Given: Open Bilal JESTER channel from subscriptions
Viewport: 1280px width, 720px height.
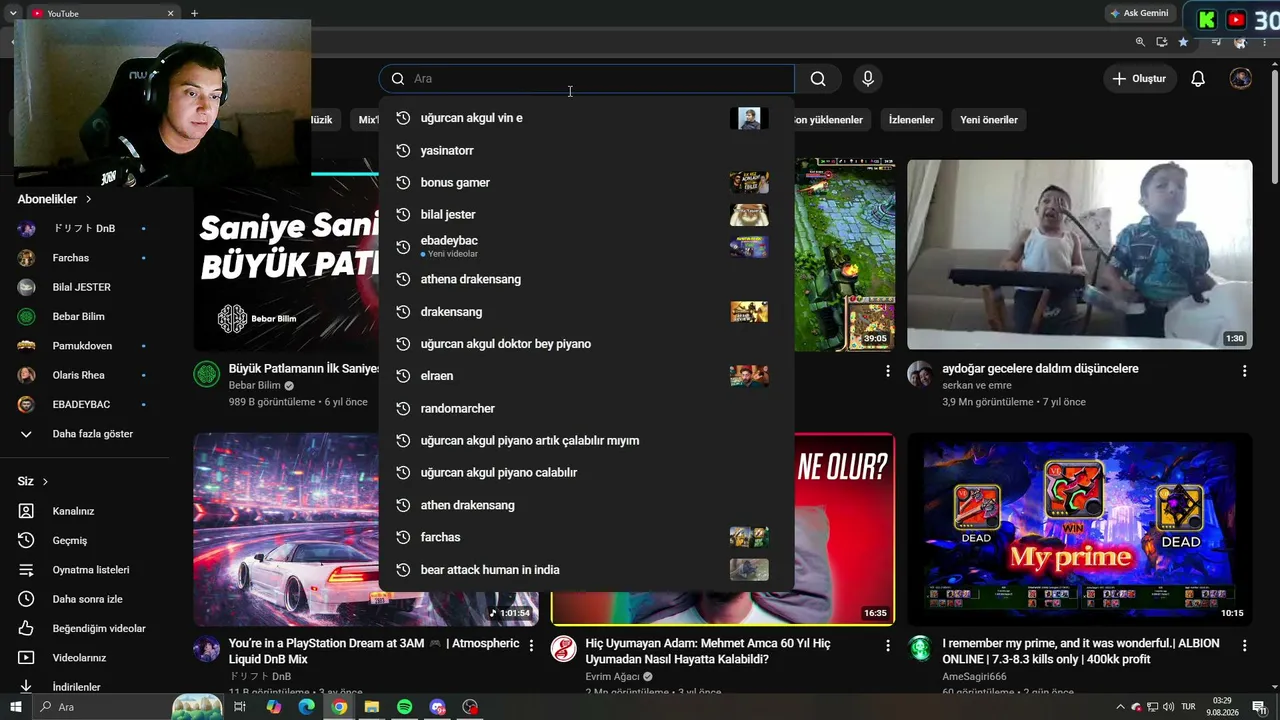Looking at the screenshot, I should 84,287.
